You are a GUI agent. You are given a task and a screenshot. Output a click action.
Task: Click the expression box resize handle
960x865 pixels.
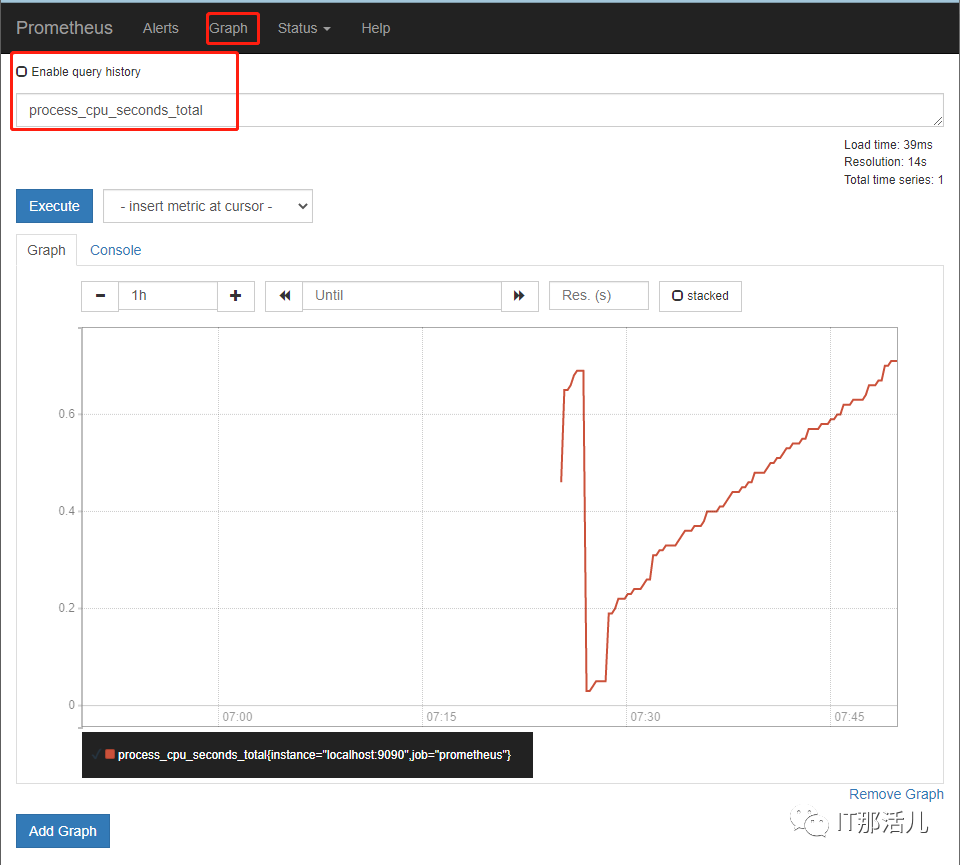pos(938,121)
